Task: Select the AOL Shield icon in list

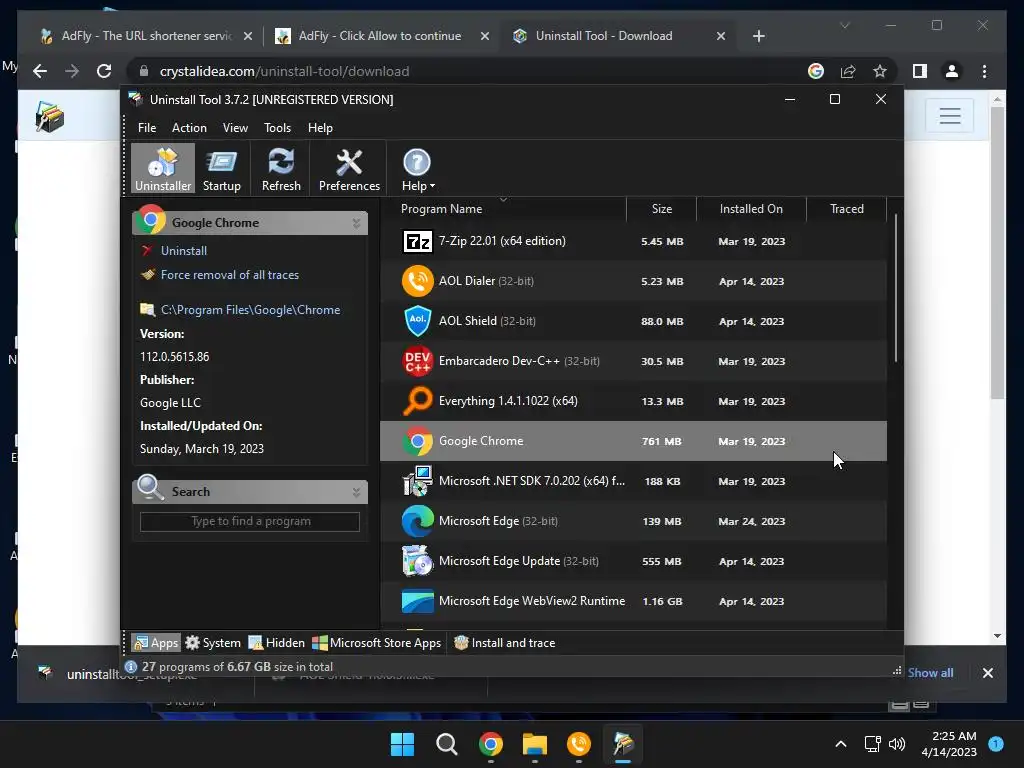Action: [417, 321]
